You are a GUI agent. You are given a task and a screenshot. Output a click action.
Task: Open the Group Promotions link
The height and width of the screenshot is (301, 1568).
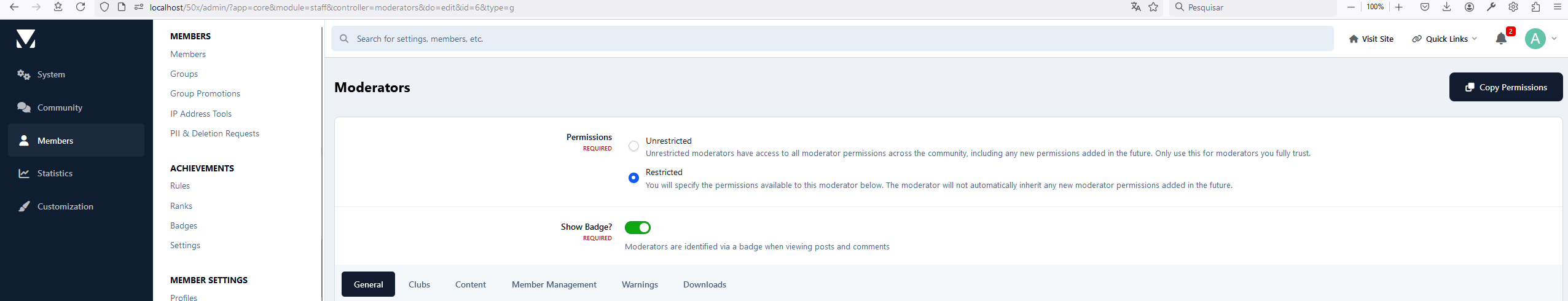[x=205, y=93]
